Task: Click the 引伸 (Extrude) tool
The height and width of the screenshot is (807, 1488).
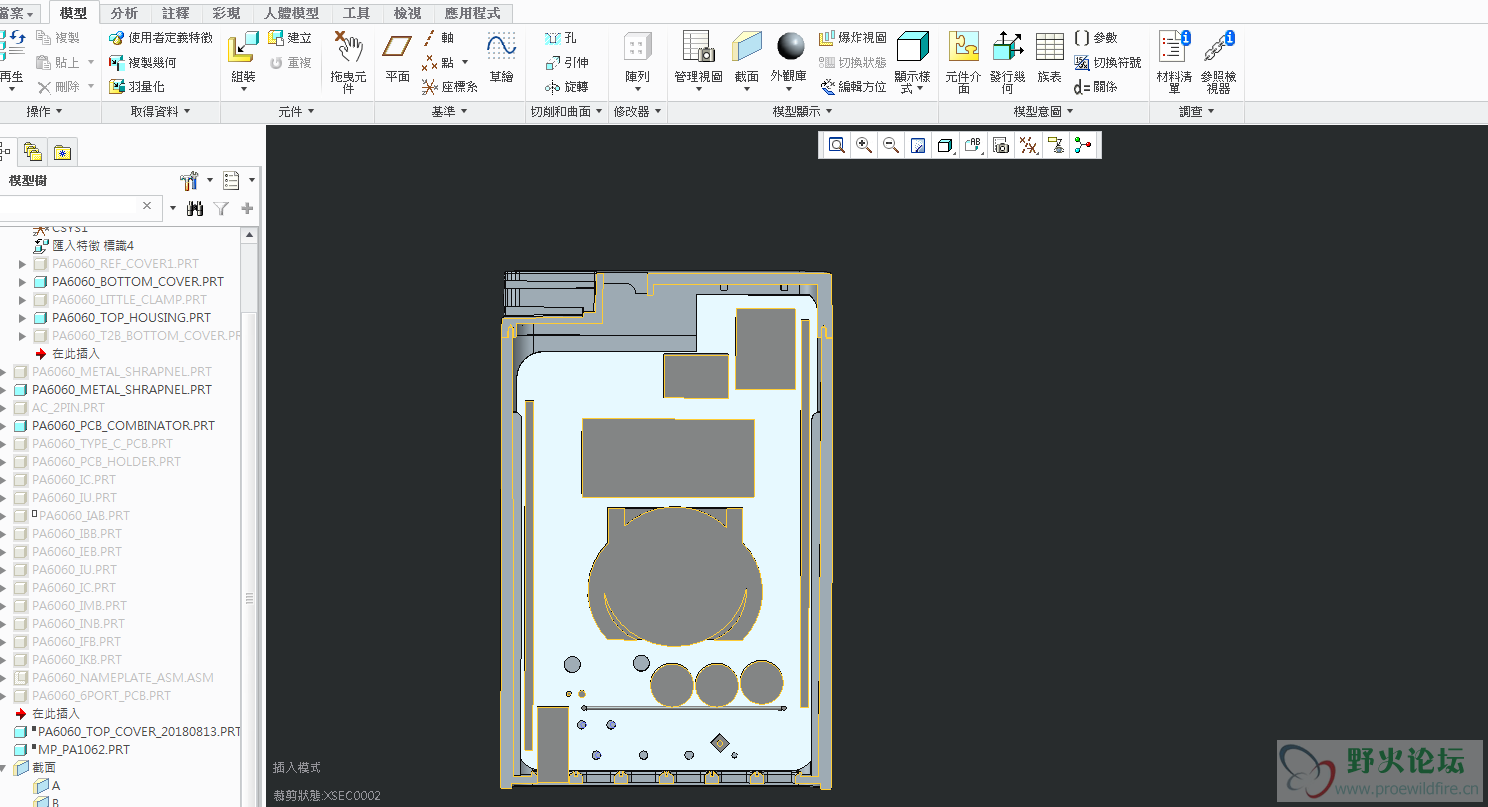Action: pyautogui.click(x=567, y=62)
